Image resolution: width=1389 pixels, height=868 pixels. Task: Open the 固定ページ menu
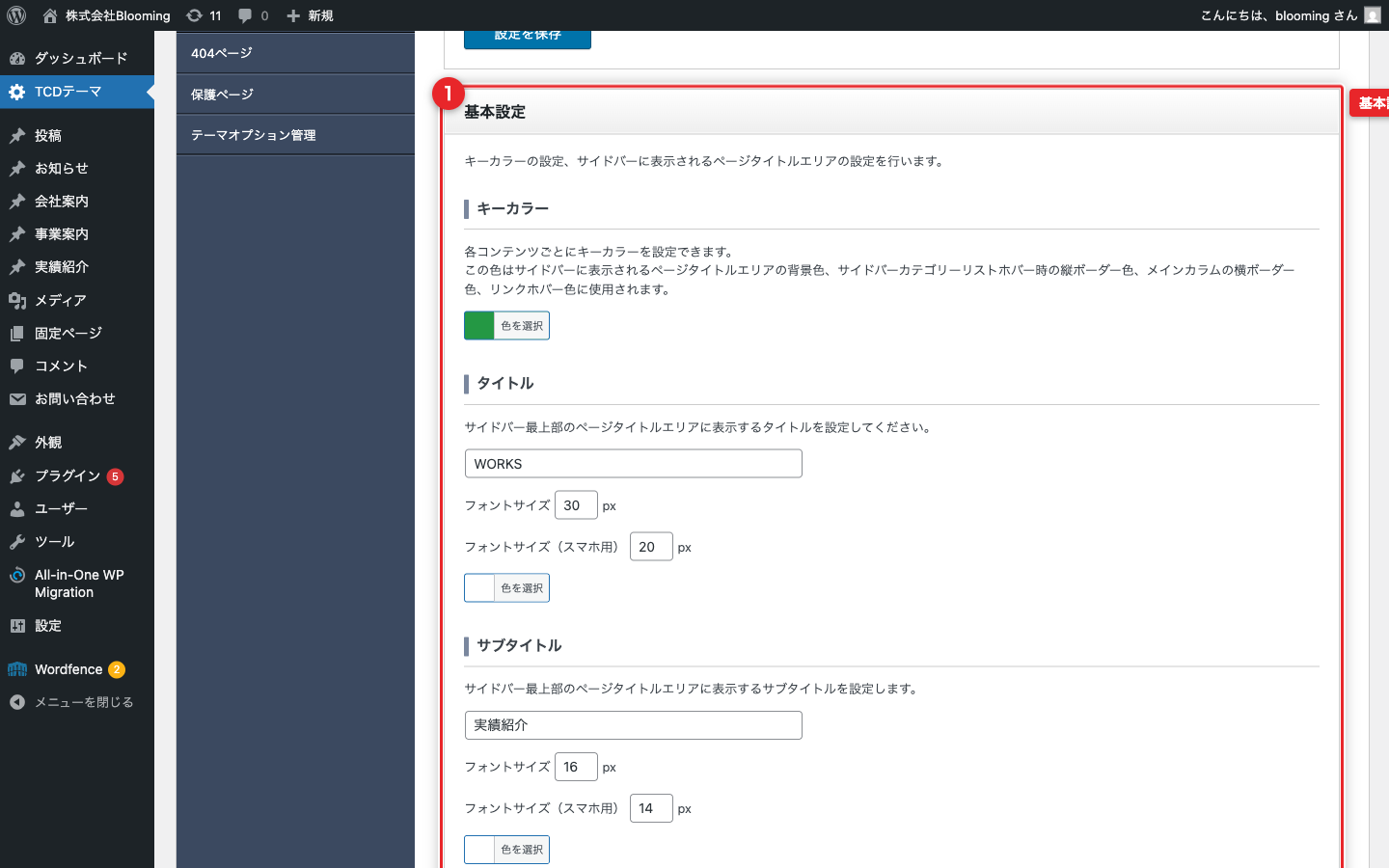(x=77, y=334)
